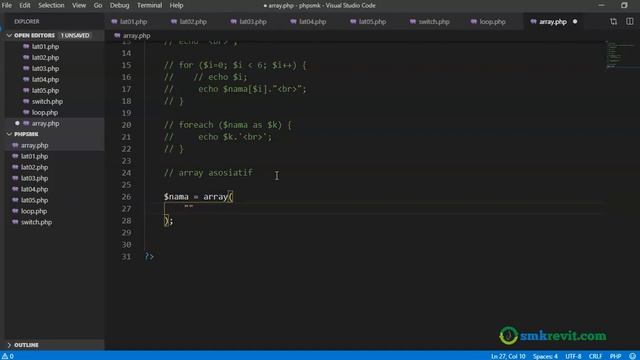
Task: Open loop.php in Open Editors list
Action: (44, 113)
